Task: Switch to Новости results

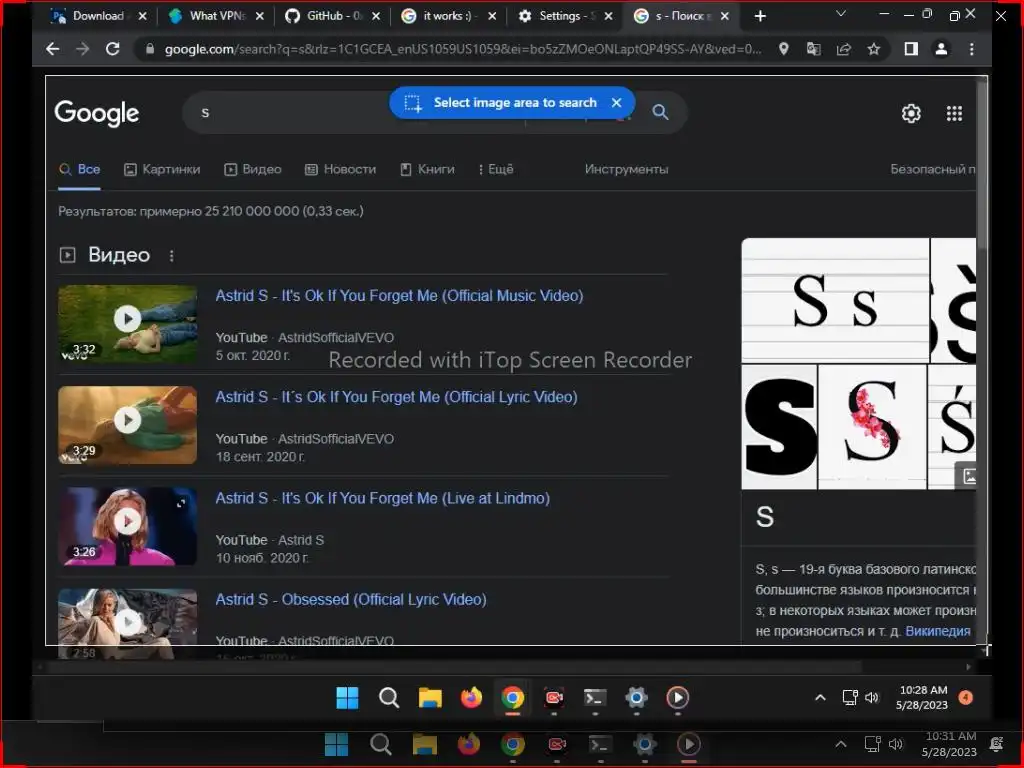Action: [340, 169]
